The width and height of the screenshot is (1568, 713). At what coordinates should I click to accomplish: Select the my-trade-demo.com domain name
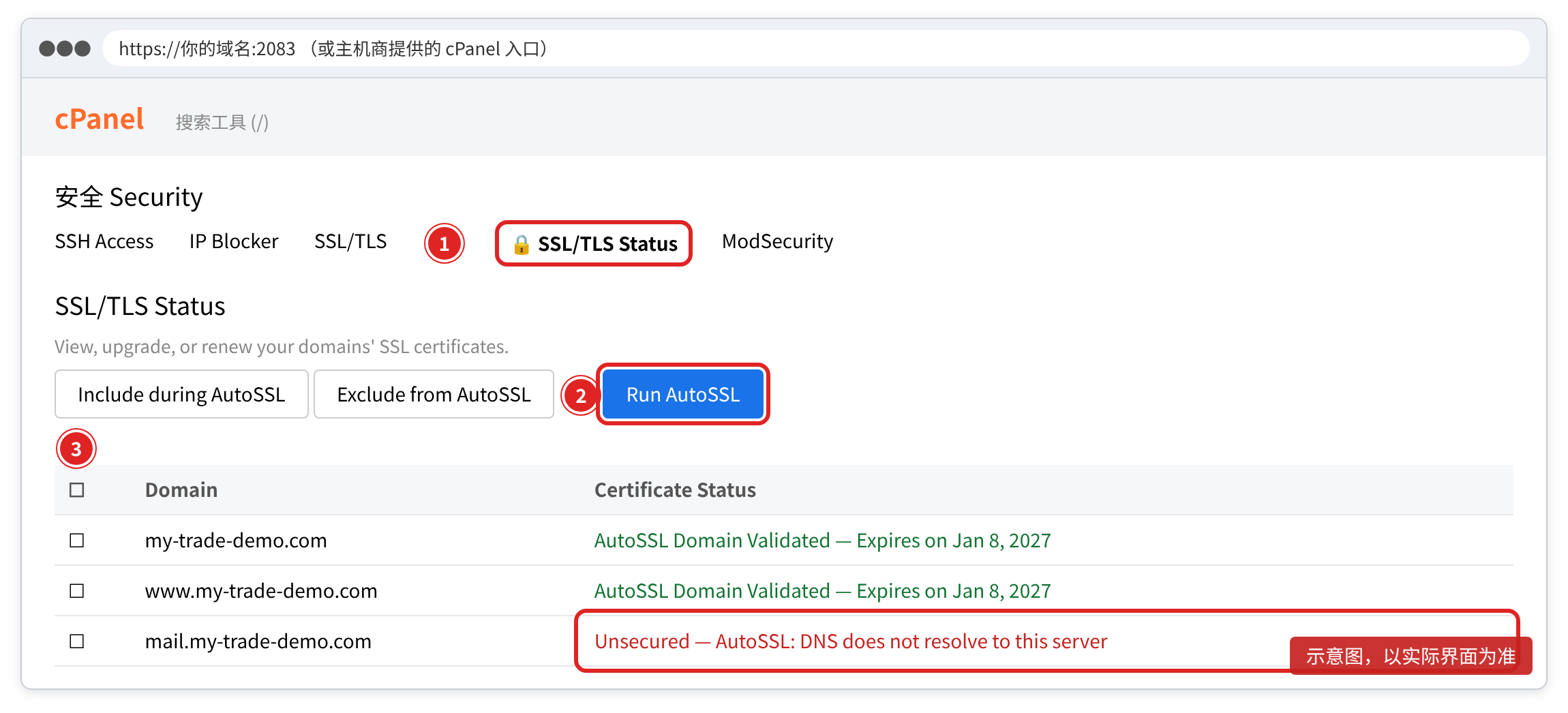pos(236,541)
